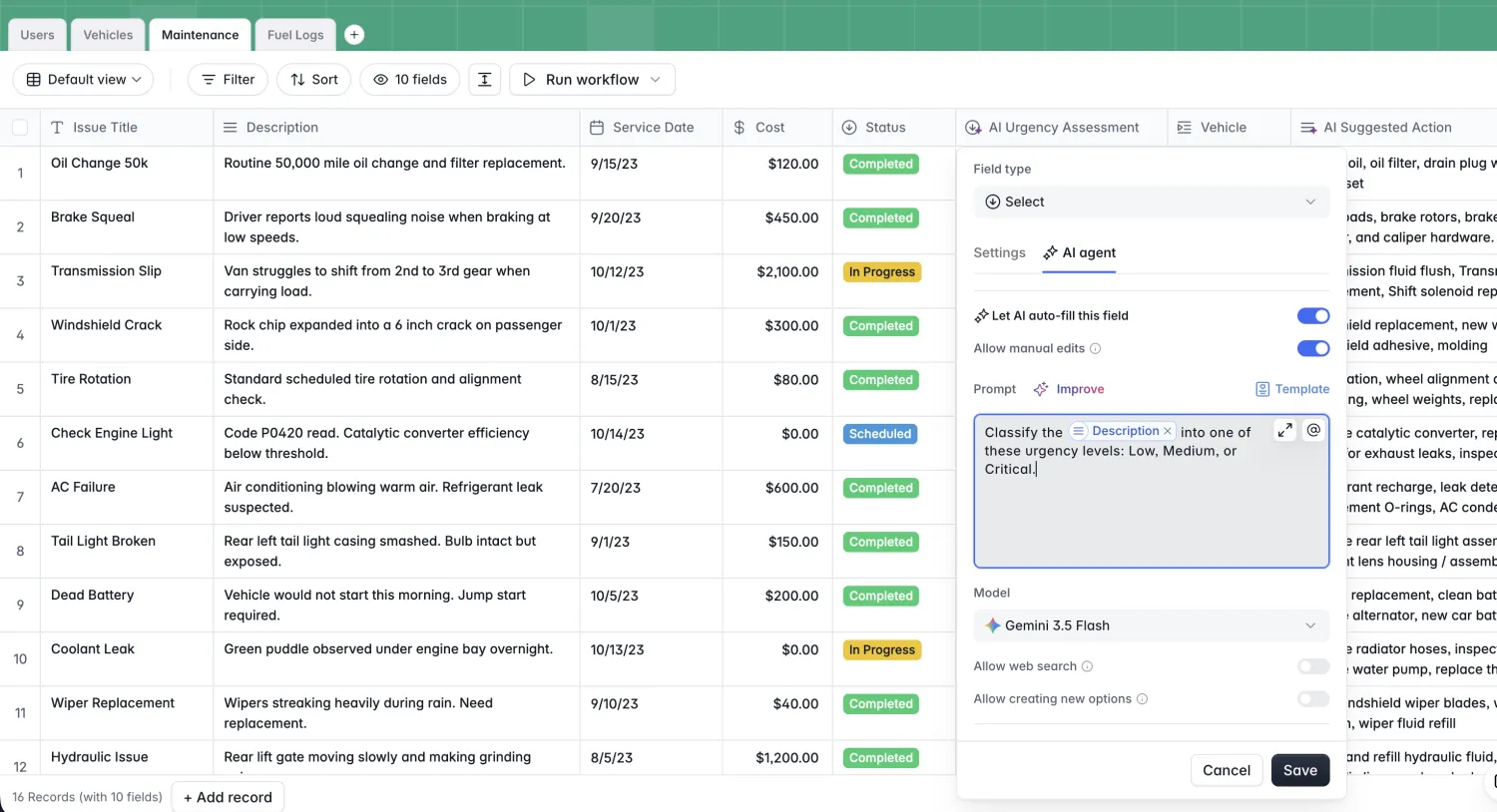Click the Scheduled status badge for Check Engine Light
Viewport: 1497px width, 812px height.
point(880,434)
